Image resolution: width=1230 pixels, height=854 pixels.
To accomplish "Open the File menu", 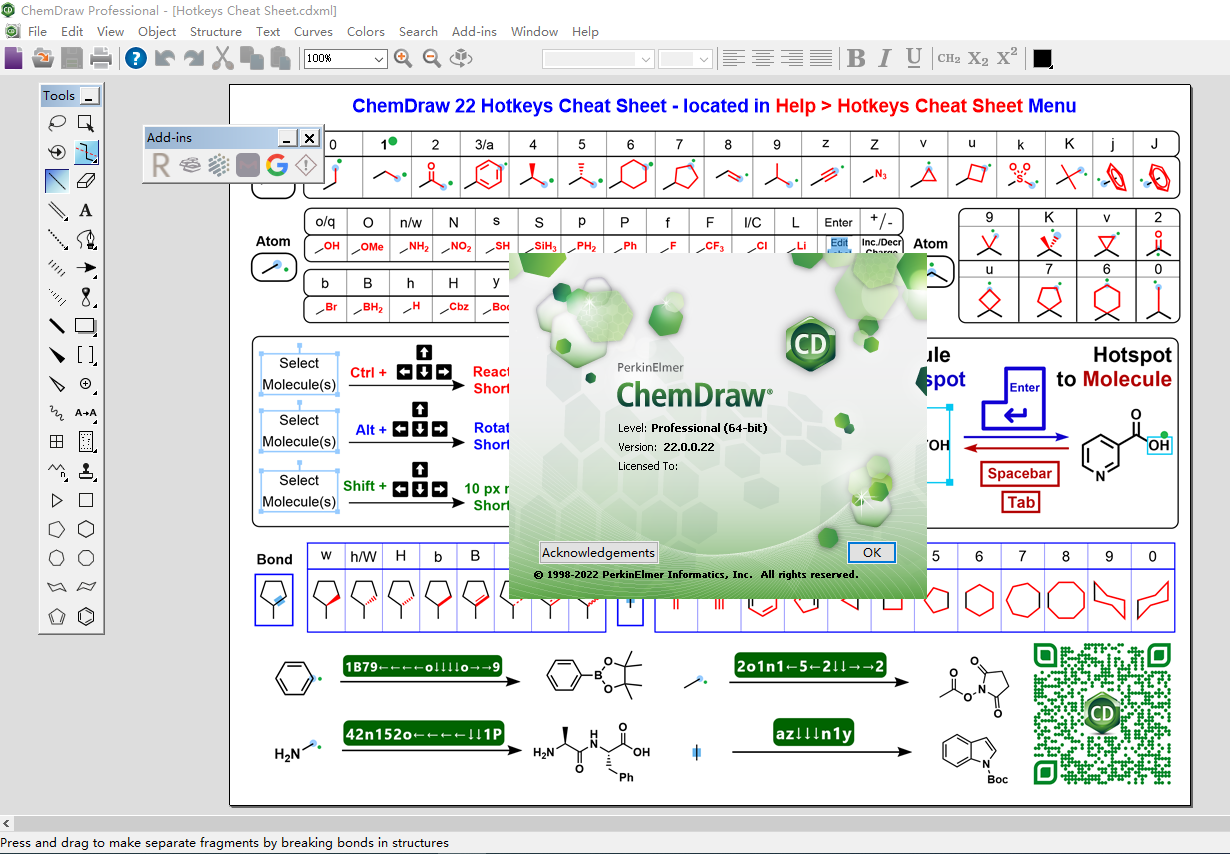I will (37, 32).
